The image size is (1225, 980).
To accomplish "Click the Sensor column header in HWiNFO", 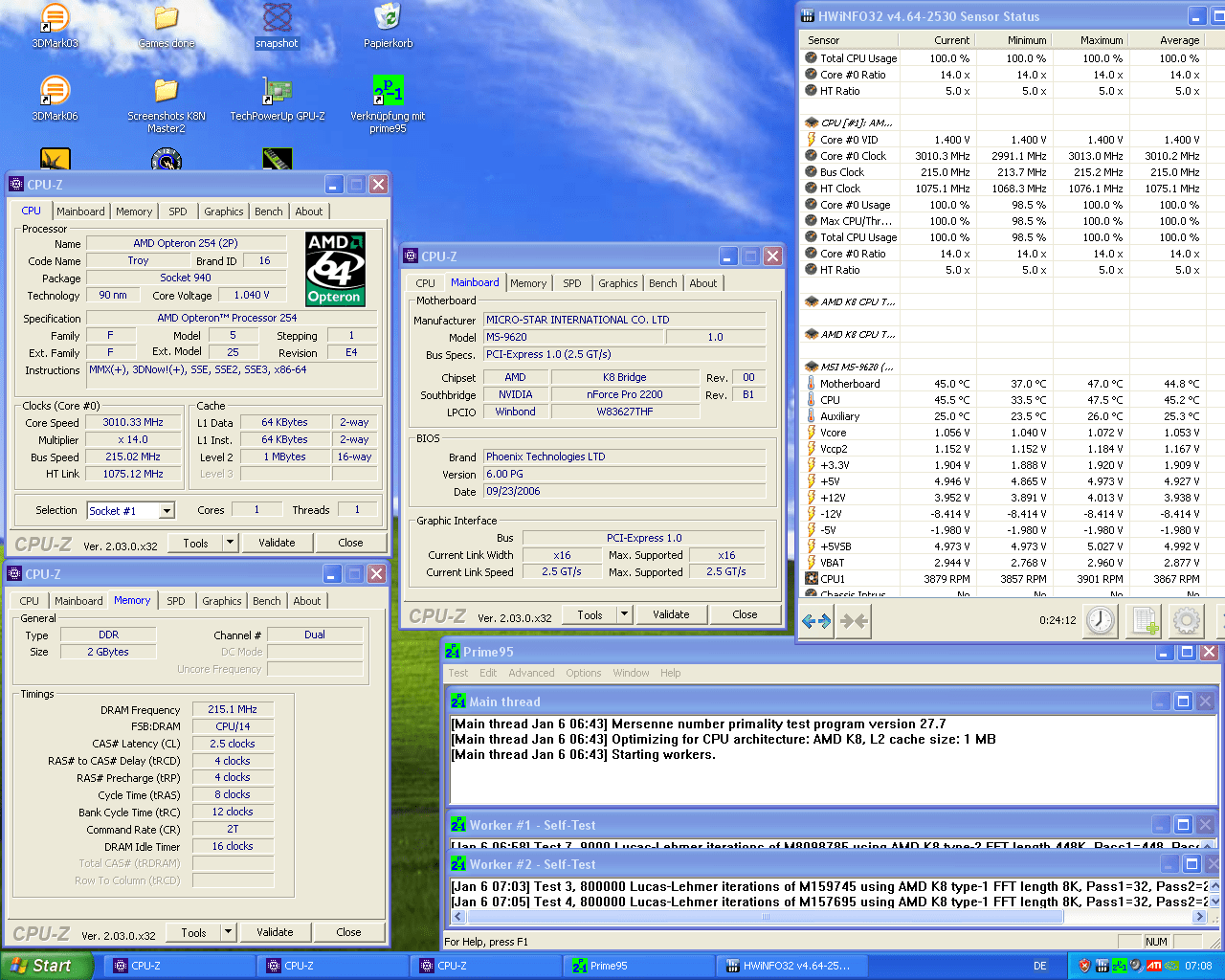I will (x=850, y=40).
